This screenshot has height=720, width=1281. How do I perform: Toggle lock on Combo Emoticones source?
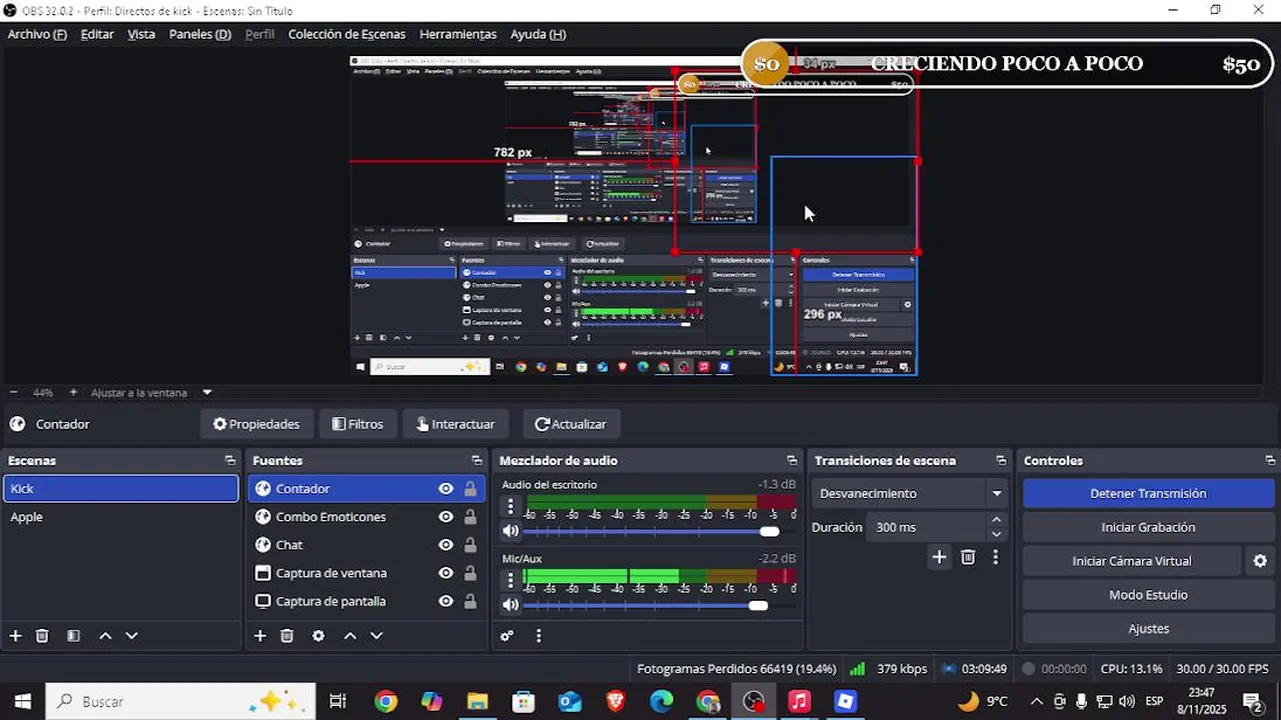tap(470, 517)
